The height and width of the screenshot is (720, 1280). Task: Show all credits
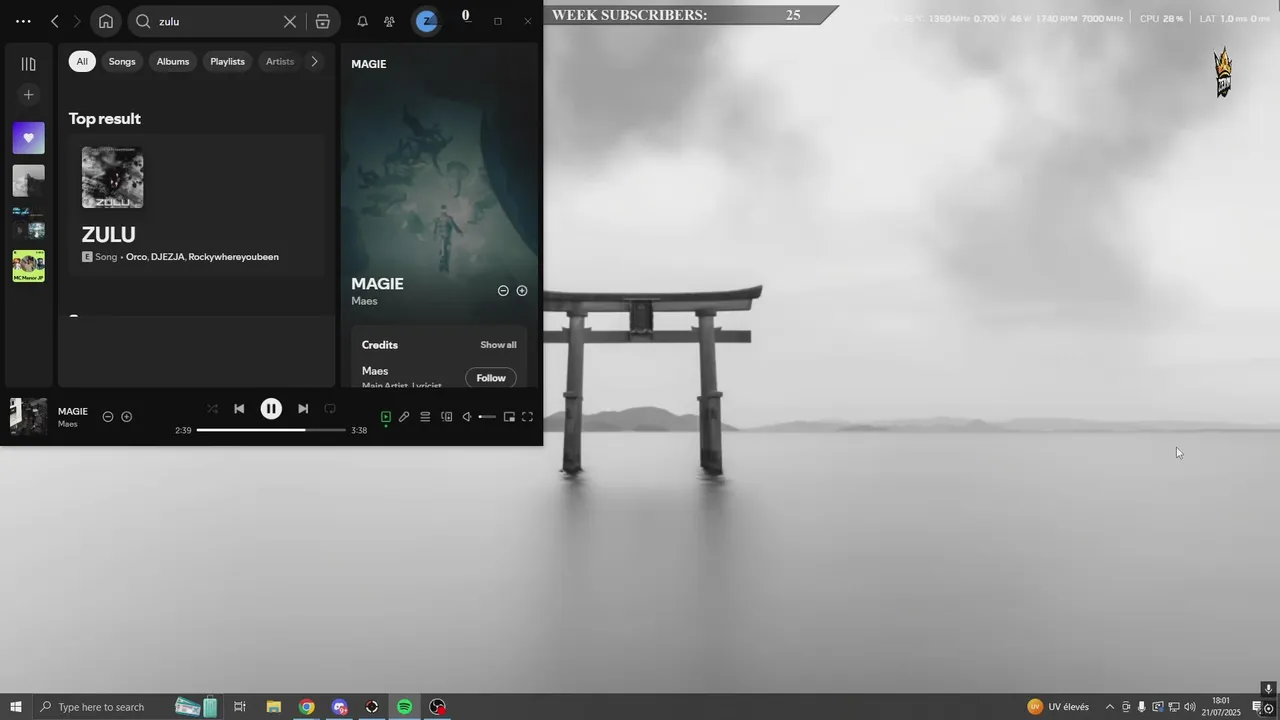[x=498, y=345]
